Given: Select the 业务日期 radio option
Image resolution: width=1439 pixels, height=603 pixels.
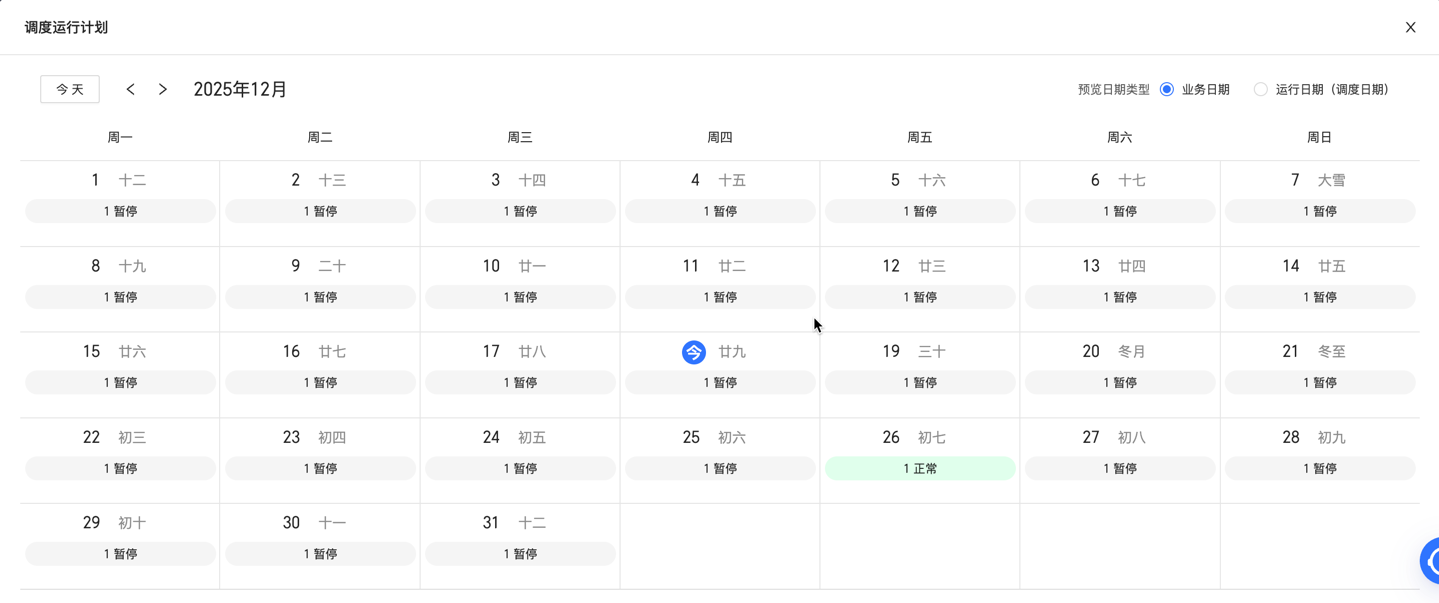Looking at the screenshot, I should tap(1167, 89).
